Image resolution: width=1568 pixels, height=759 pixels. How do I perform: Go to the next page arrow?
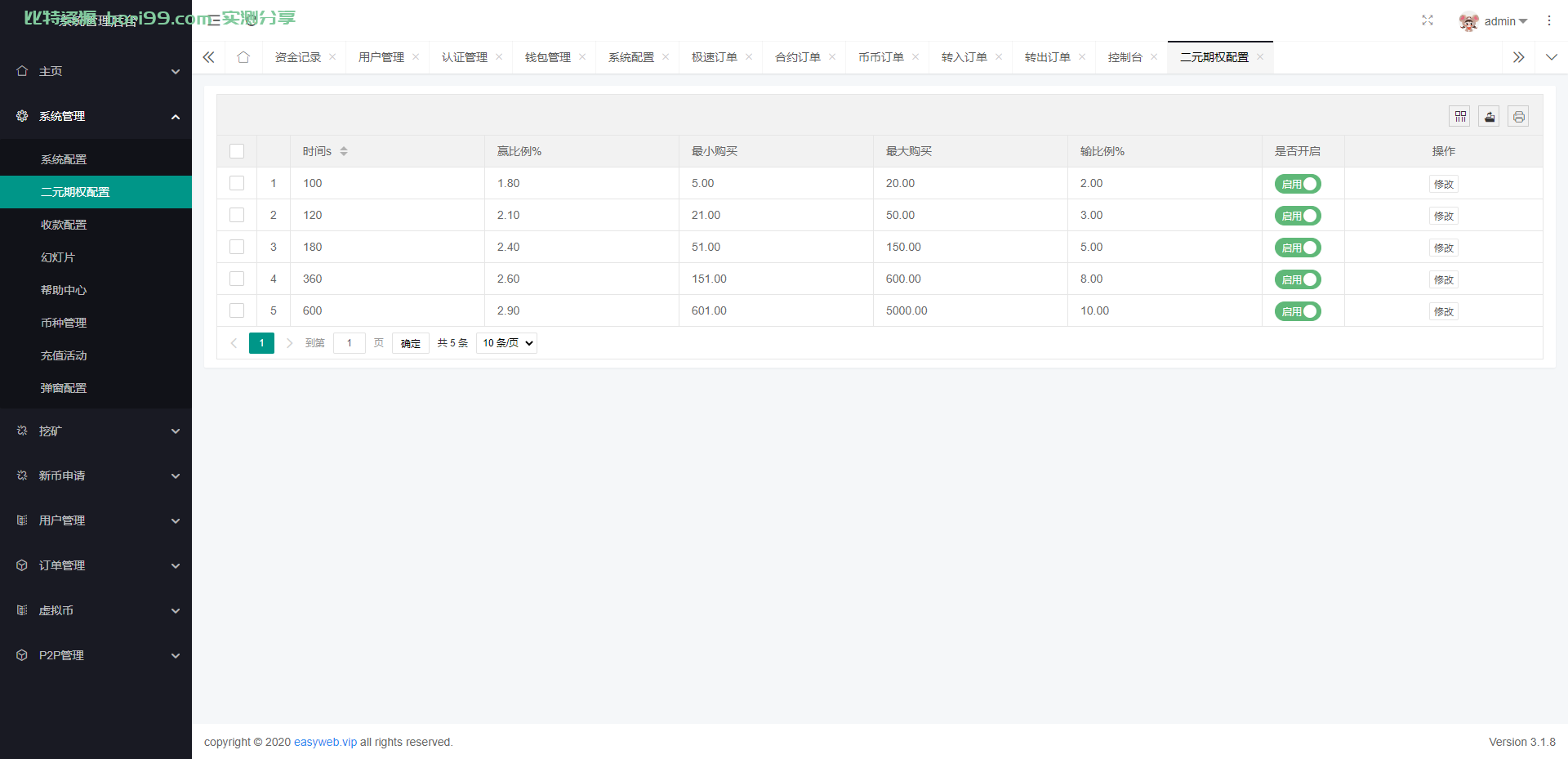(x=289, y=343)
